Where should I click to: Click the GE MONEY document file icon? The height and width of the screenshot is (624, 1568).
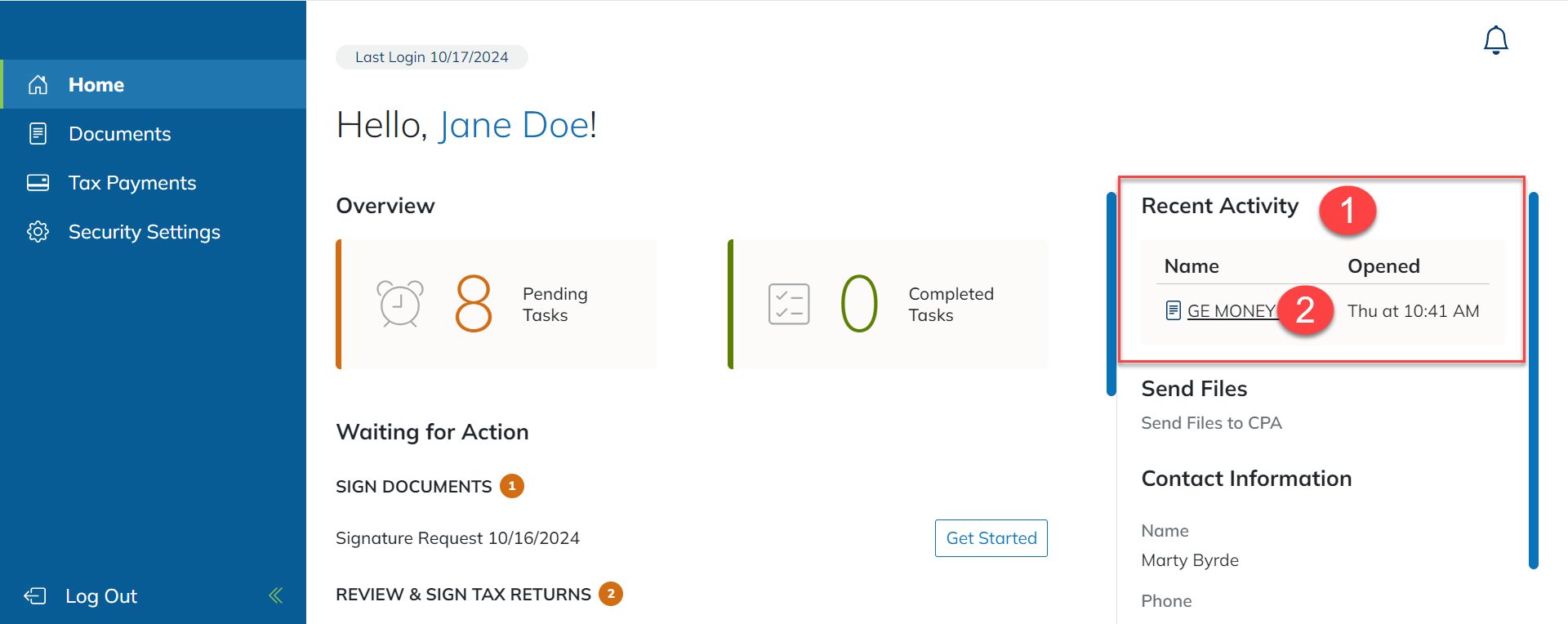click(1174, 310)
